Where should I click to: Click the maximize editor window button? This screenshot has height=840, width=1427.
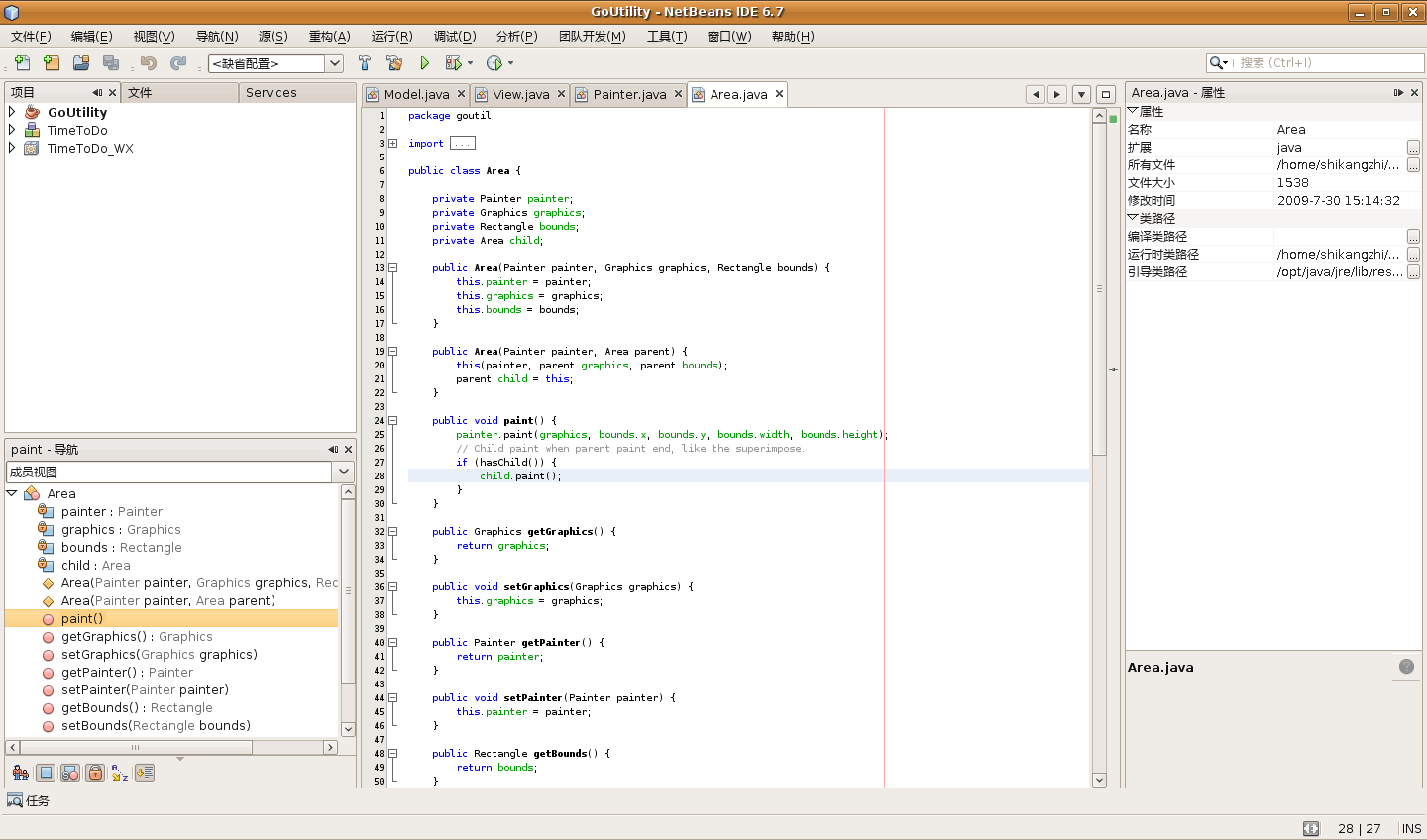[x=1106, y=94]
